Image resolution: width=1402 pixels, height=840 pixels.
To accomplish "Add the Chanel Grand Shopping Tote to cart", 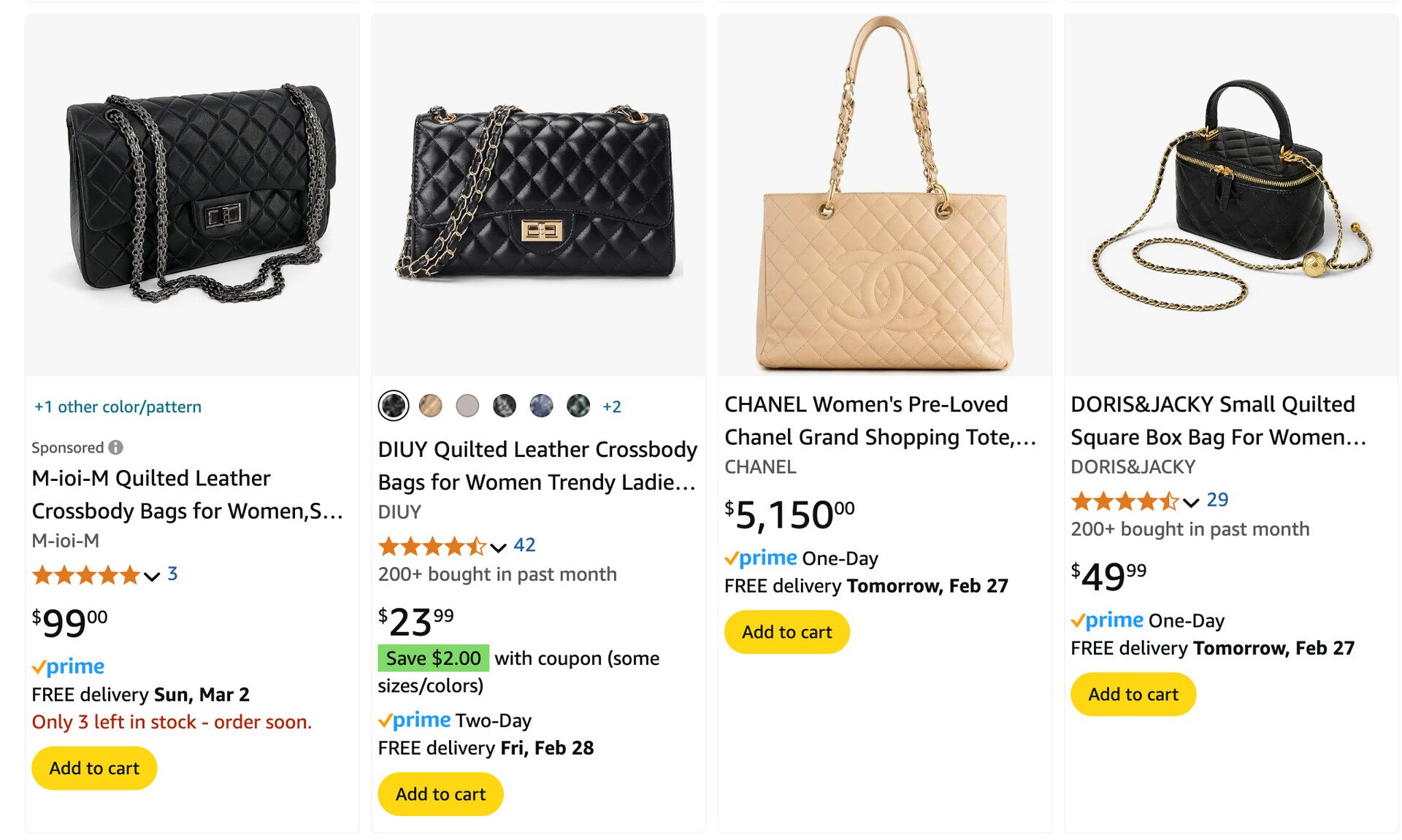I will 786,631.
